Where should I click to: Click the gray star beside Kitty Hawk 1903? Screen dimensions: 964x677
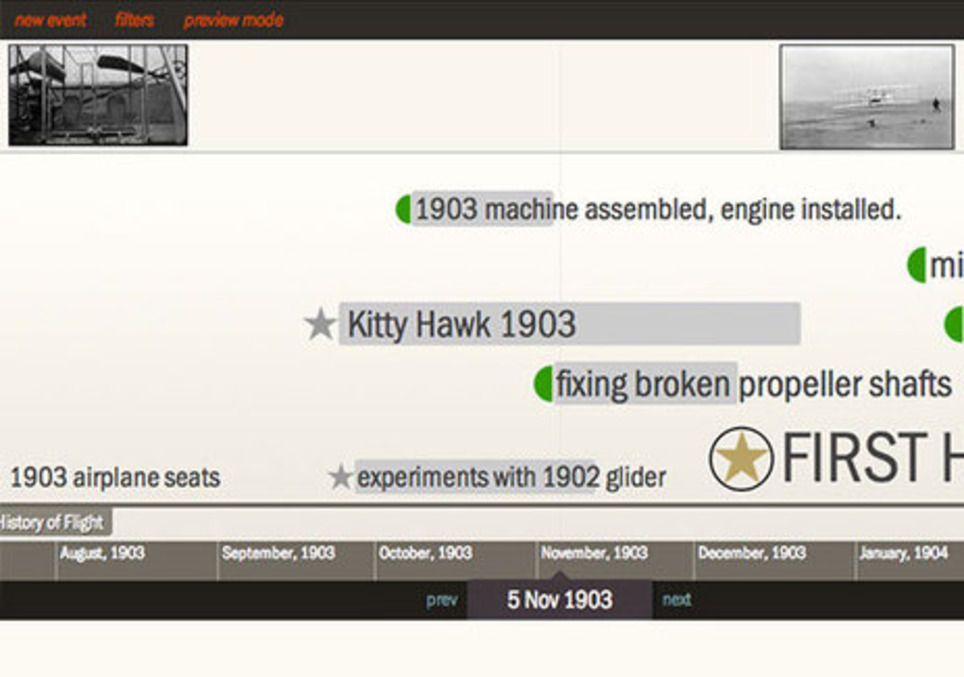tap(320, 324)
